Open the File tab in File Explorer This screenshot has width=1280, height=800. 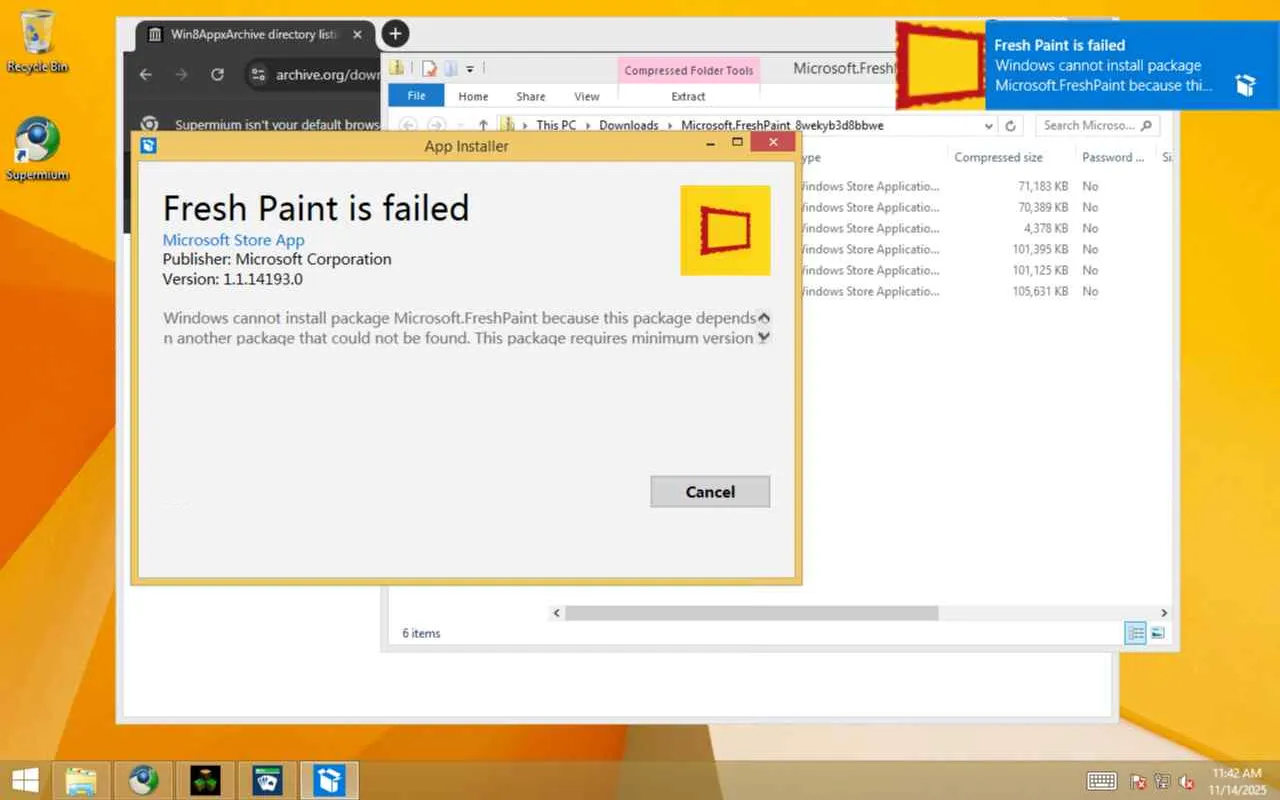pos(416,96)
